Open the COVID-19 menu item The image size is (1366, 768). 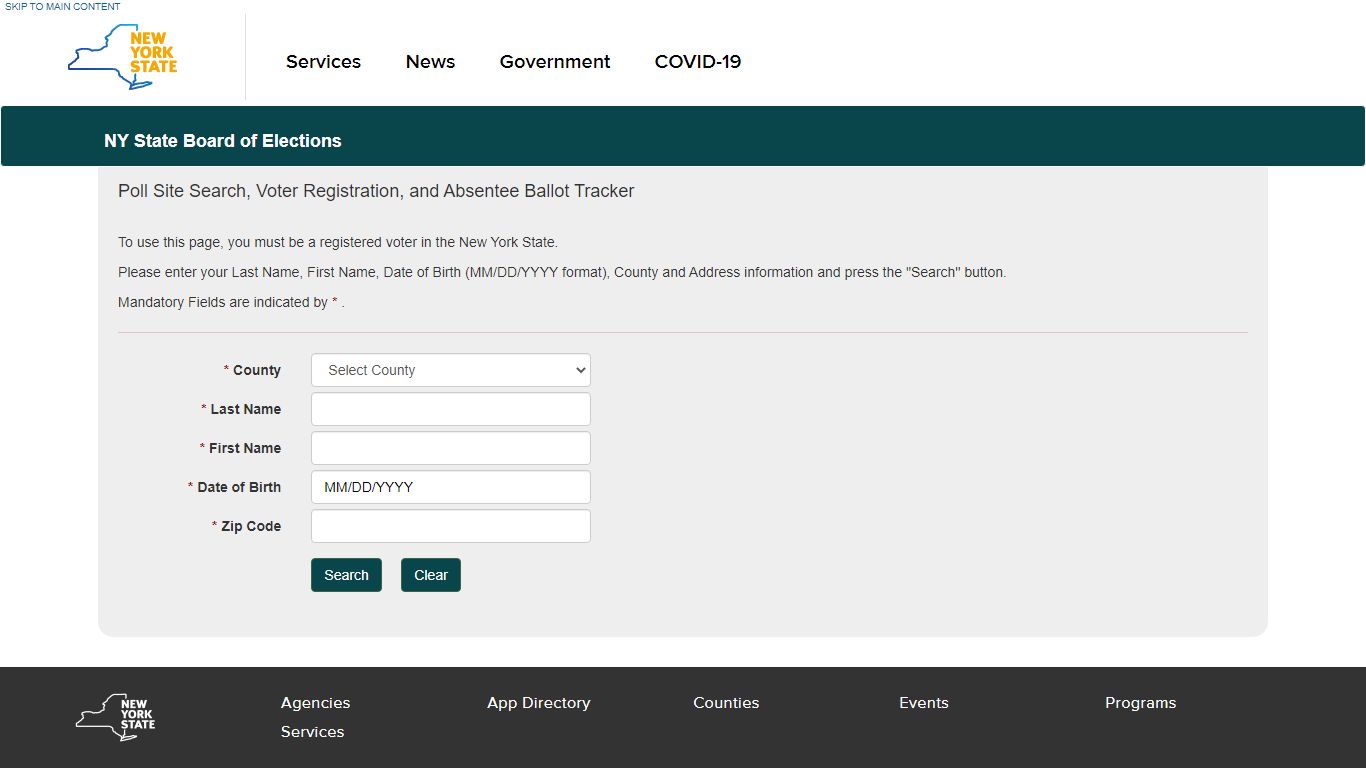pyautogui.click(x=698, y=61)
